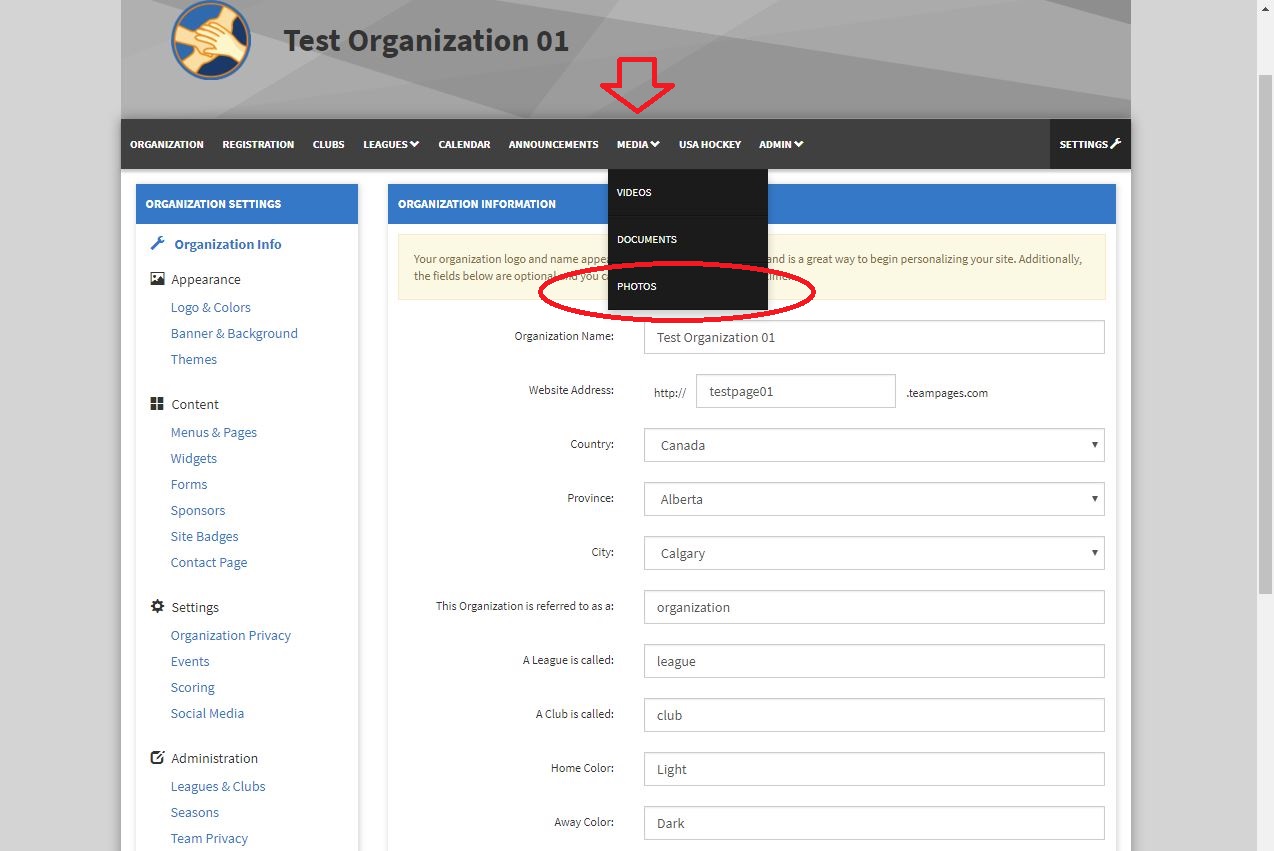
Task: Expand the Admin menu chevron
Action: pos(799,144)
